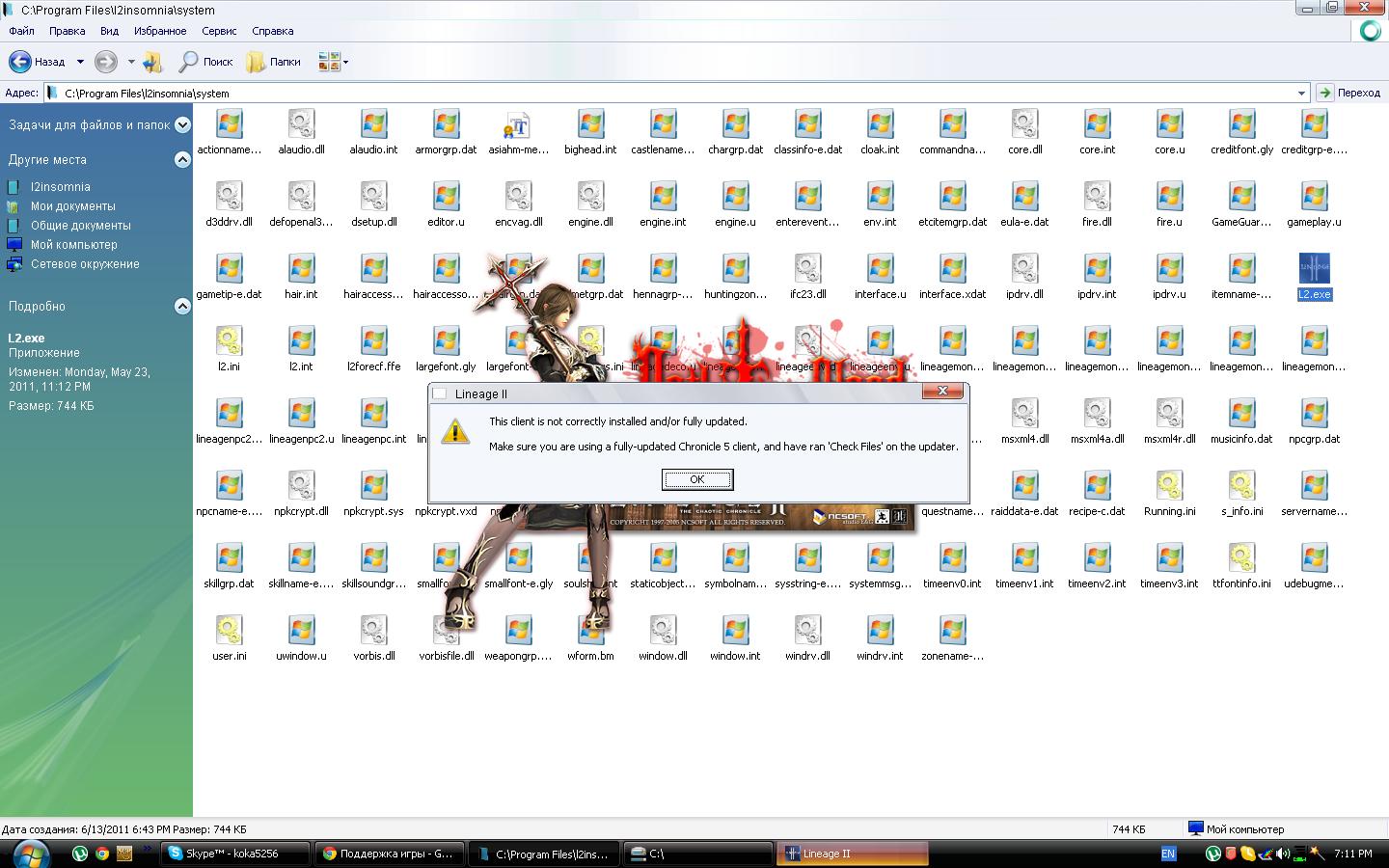Viewport: 1389px width, 868px height.
Task: Select the alaudio.dll file icon
Action: point(301,124)
